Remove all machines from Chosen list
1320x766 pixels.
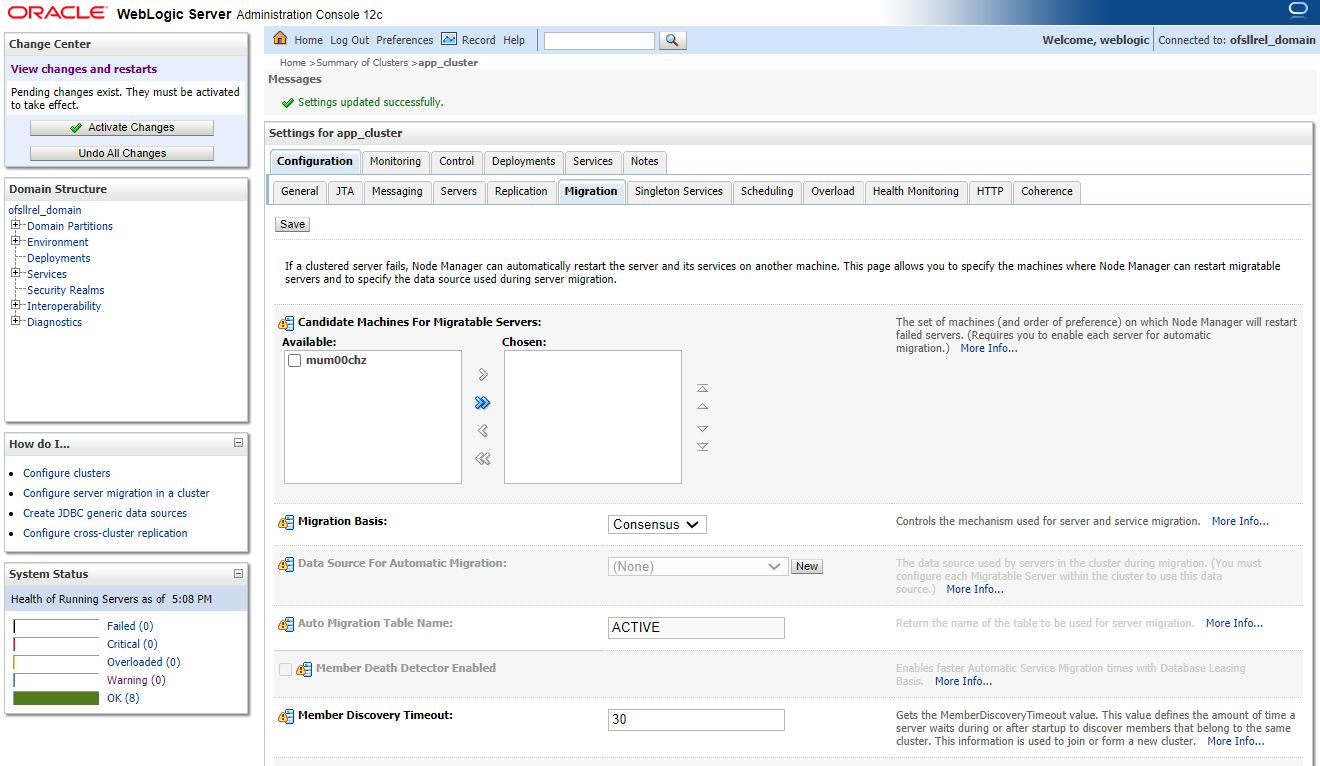(483, 459)
